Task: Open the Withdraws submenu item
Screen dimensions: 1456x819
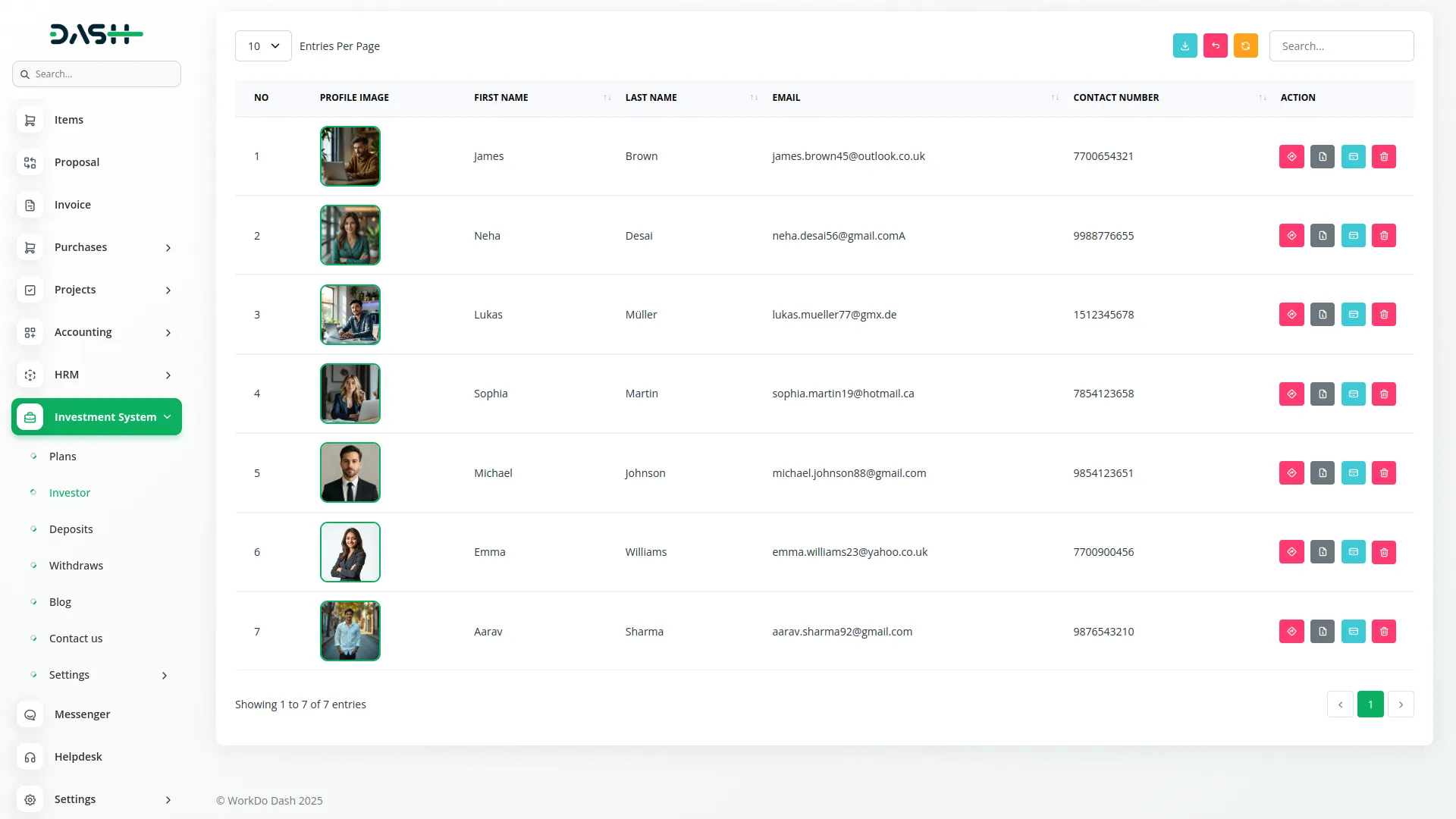Action: click(x=76, y=566)
